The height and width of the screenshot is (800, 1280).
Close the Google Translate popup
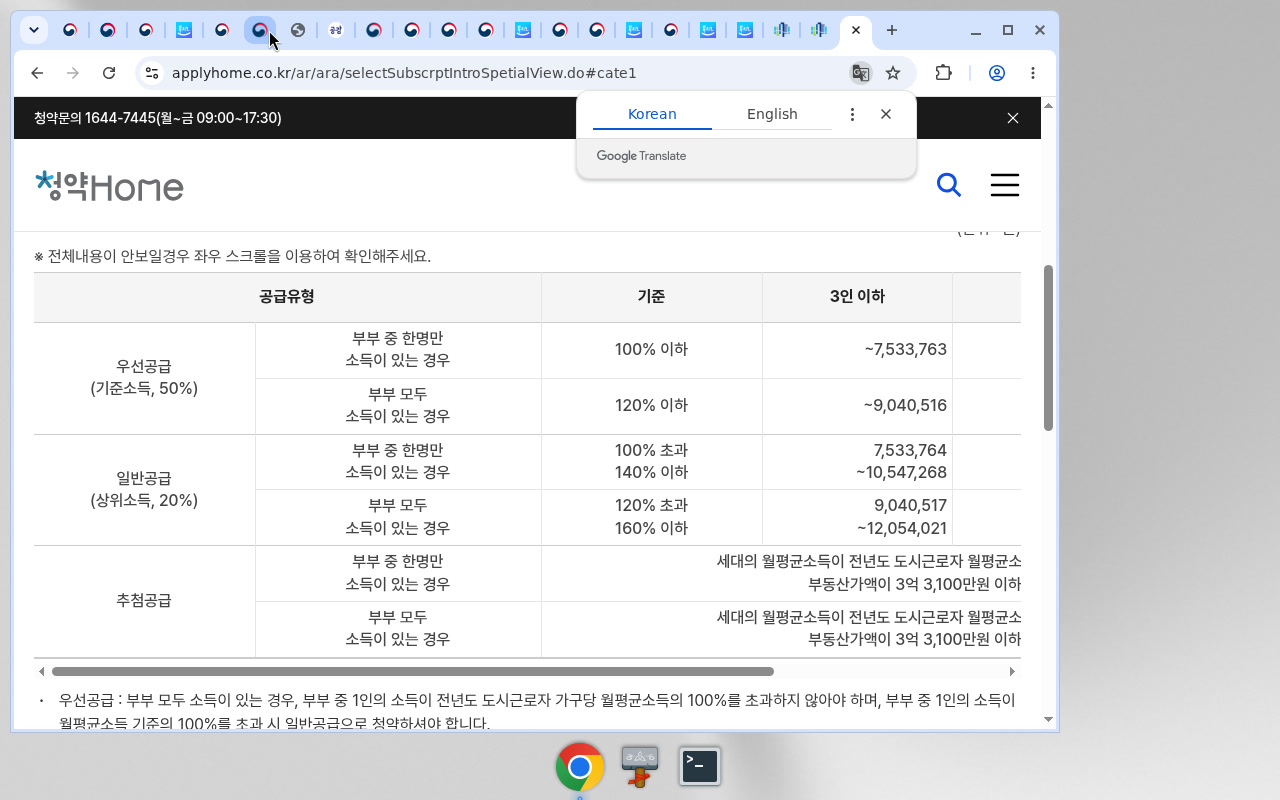tap(886, 114)
